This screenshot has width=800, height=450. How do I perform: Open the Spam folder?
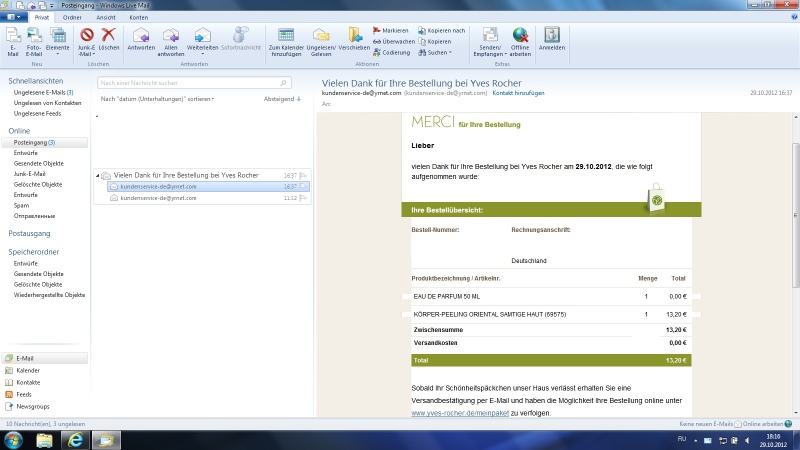click(x=21, y=205)
